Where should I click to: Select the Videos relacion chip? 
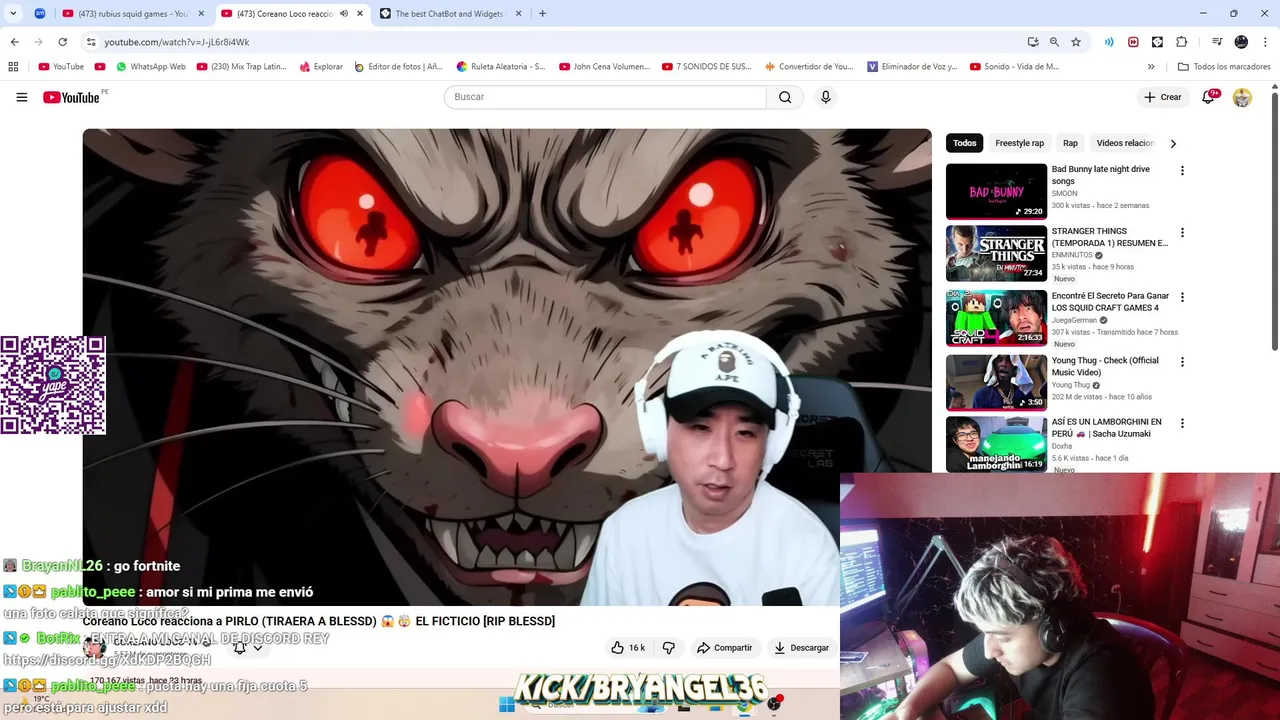coord(1125,143)
